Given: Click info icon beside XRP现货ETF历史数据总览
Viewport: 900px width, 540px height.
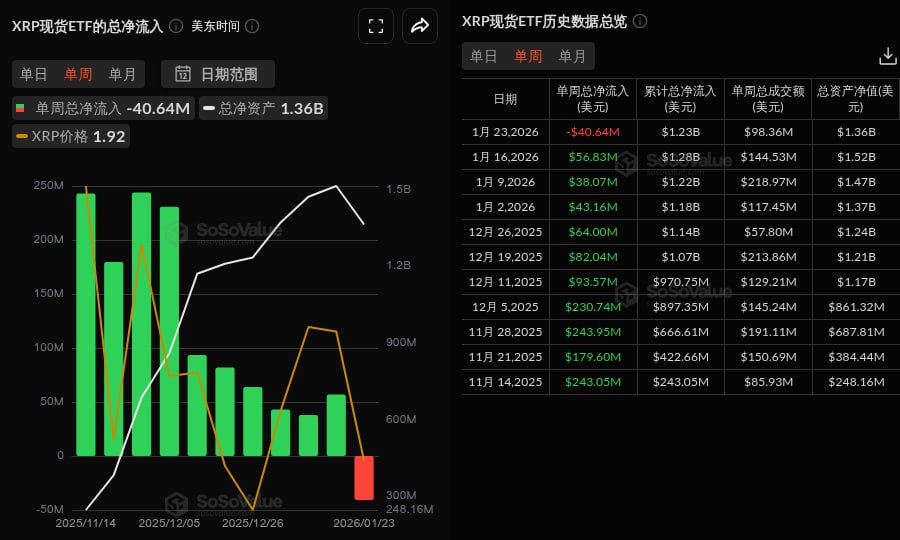Looking at the screenshot, I should [640, 21].
